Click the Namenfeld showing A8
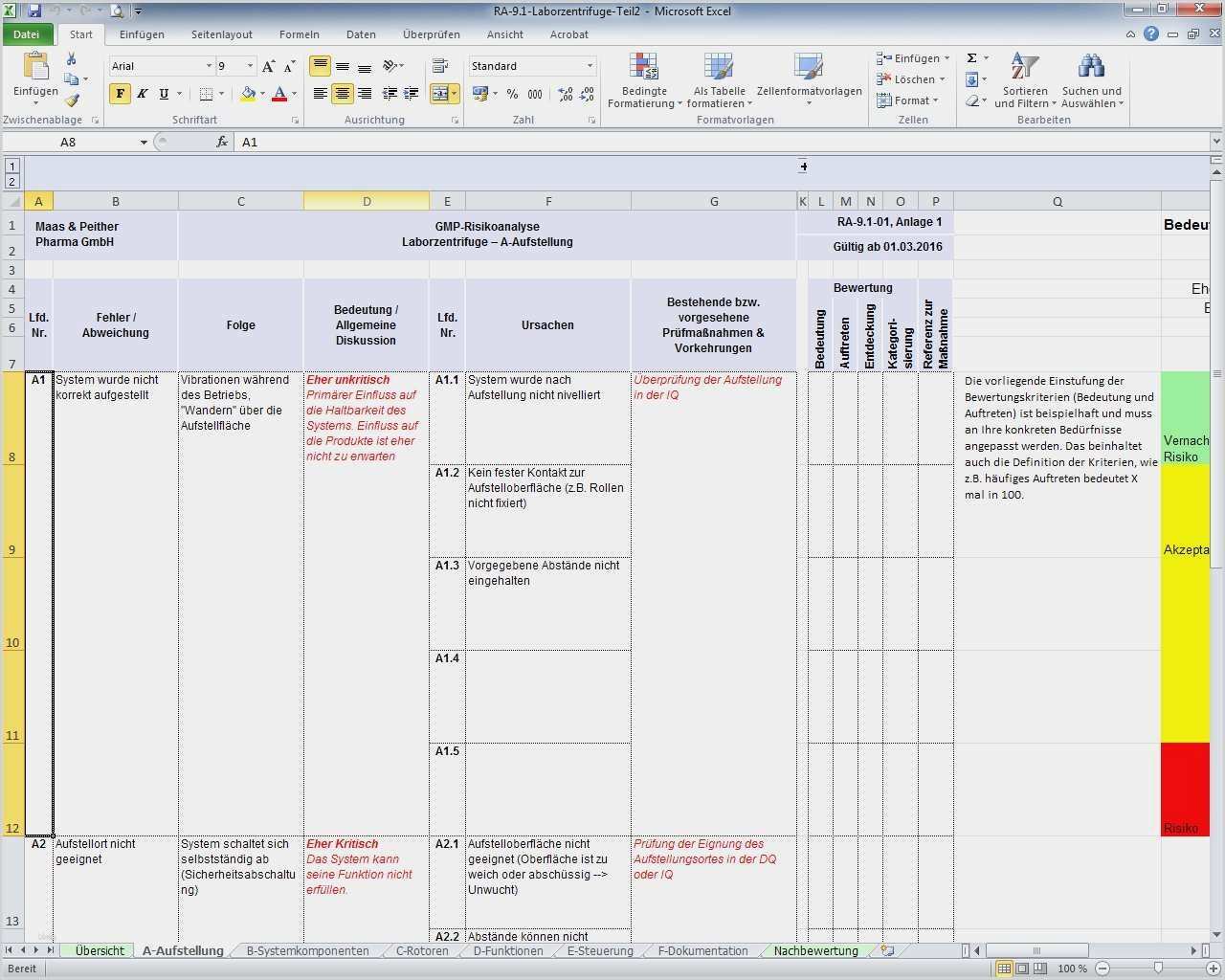The width and height of the screenshot is (1225, 980). click(69, 142)
